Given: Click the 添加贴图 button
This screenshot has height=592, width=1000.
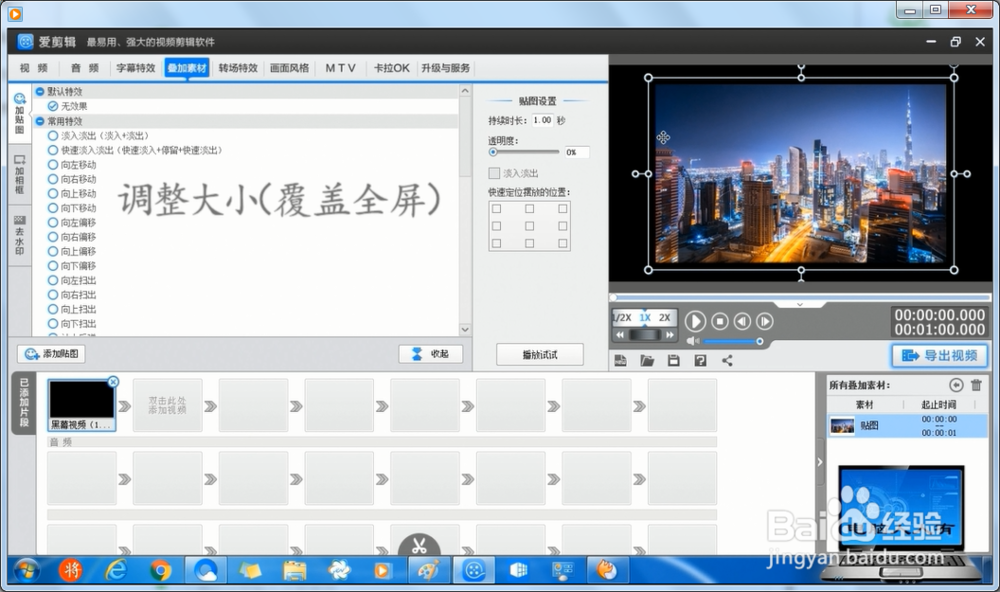Looking at the screenshot, I should [51, 353].
